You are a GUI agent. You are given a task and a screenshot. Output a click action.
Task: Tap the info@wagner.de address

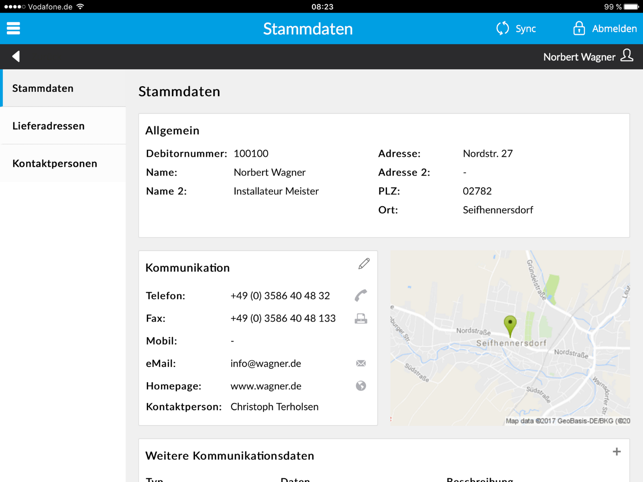click(266, 363)
